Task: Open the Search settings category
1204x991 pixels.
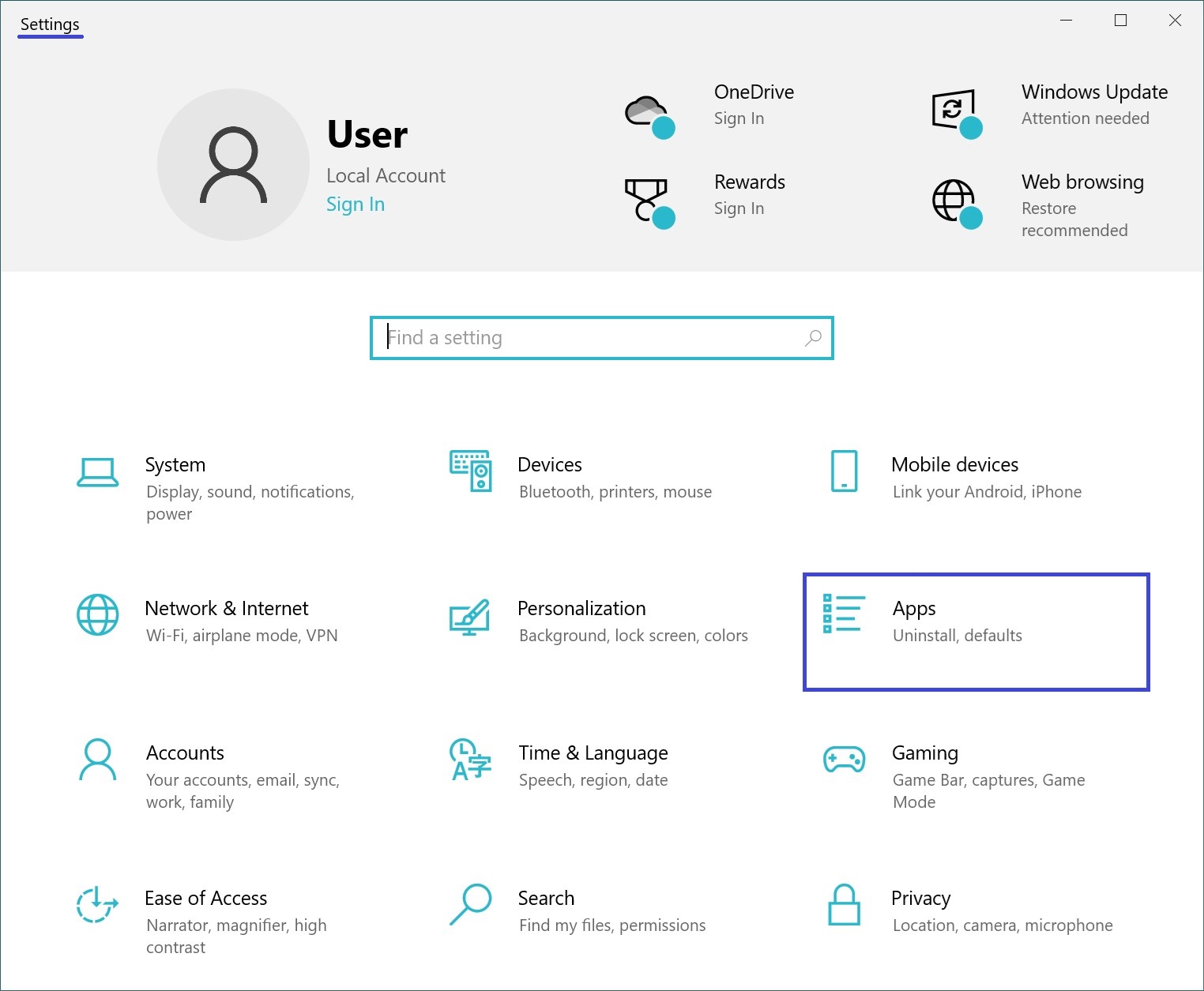Action: pos(546,899)
